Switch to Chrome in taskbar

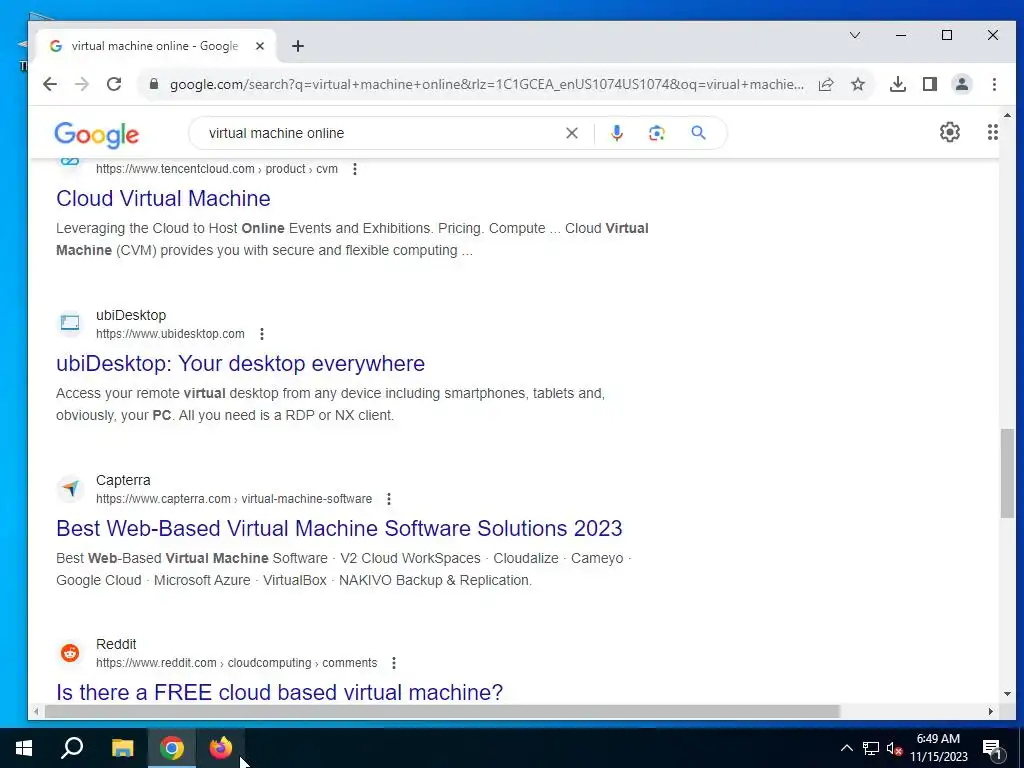[x=172, y=748]
